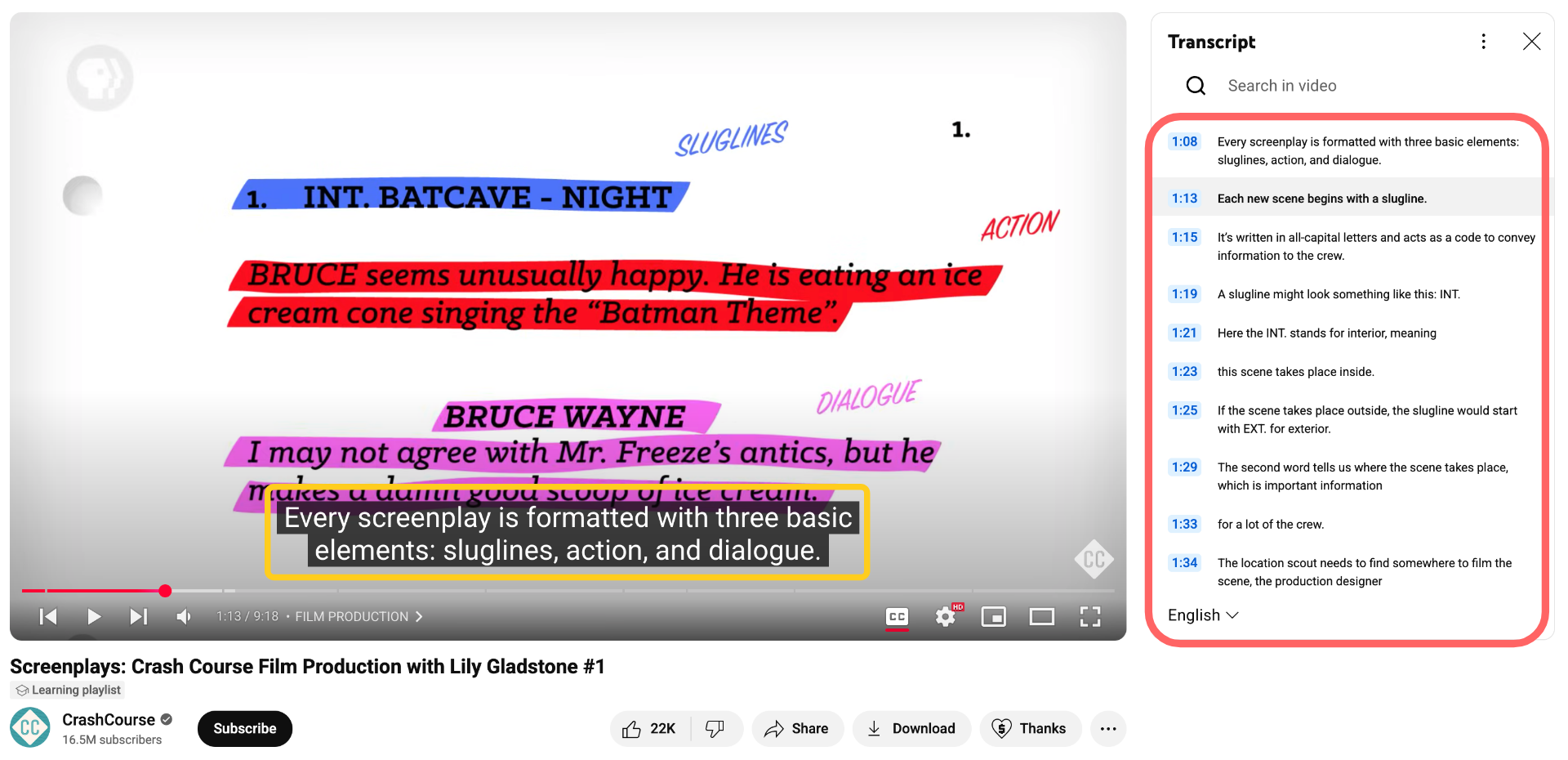Switch to theater mode
This screenshot has width=1568, height=760.
pyautogui.click(x=1041, y=617)
